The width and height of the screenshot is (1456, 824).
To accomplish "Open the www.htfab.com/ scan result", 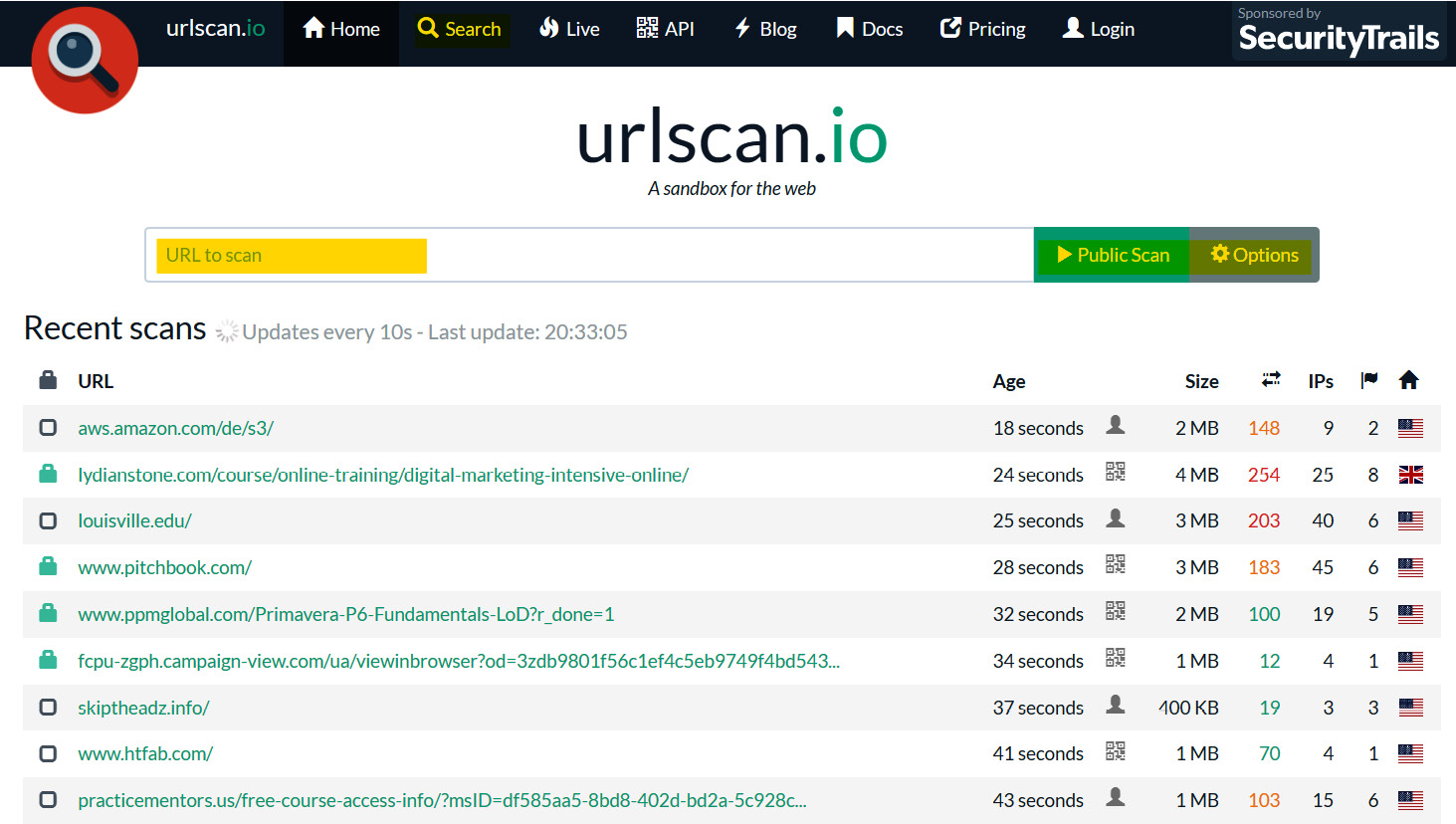I will click(145, 753).
